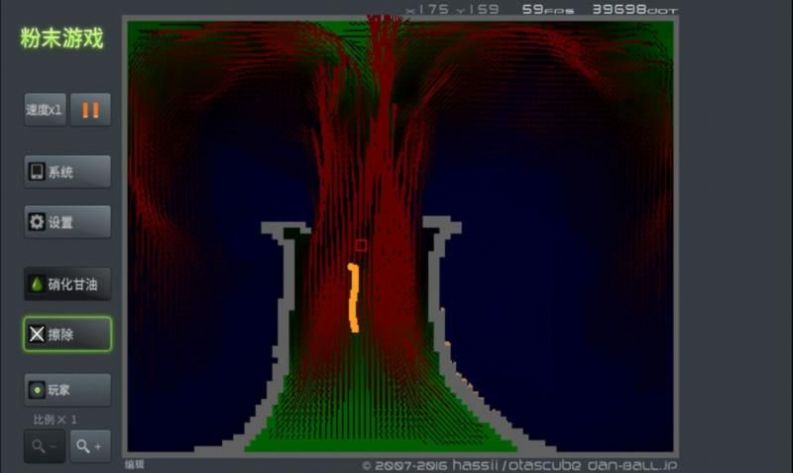The height and width of the screenshot is (473, 793).
Task: Open the 设置 settings gear button
Action: pos(67,222)
